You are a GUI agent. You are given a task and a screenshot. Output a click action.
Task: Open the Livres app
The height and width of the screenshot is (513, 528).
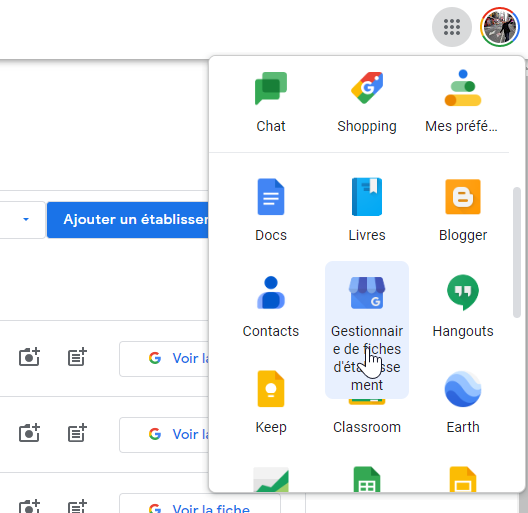click(x=367, y=210)
